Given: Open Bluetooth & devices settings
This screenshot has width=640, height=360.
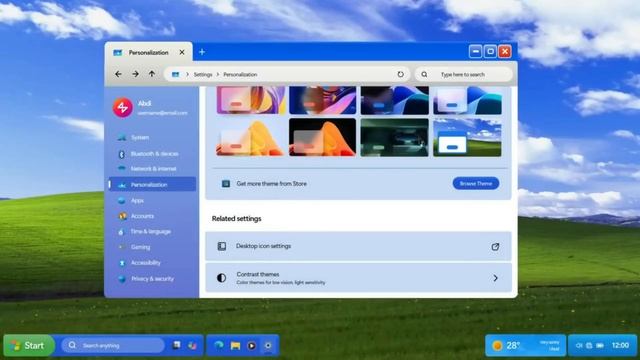Looking at the screenshot, I should coord(152,154).
